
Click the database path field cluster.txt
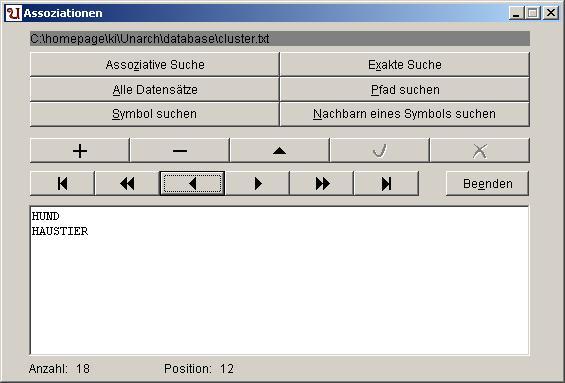pyautogui.click(x=280, y=39)
